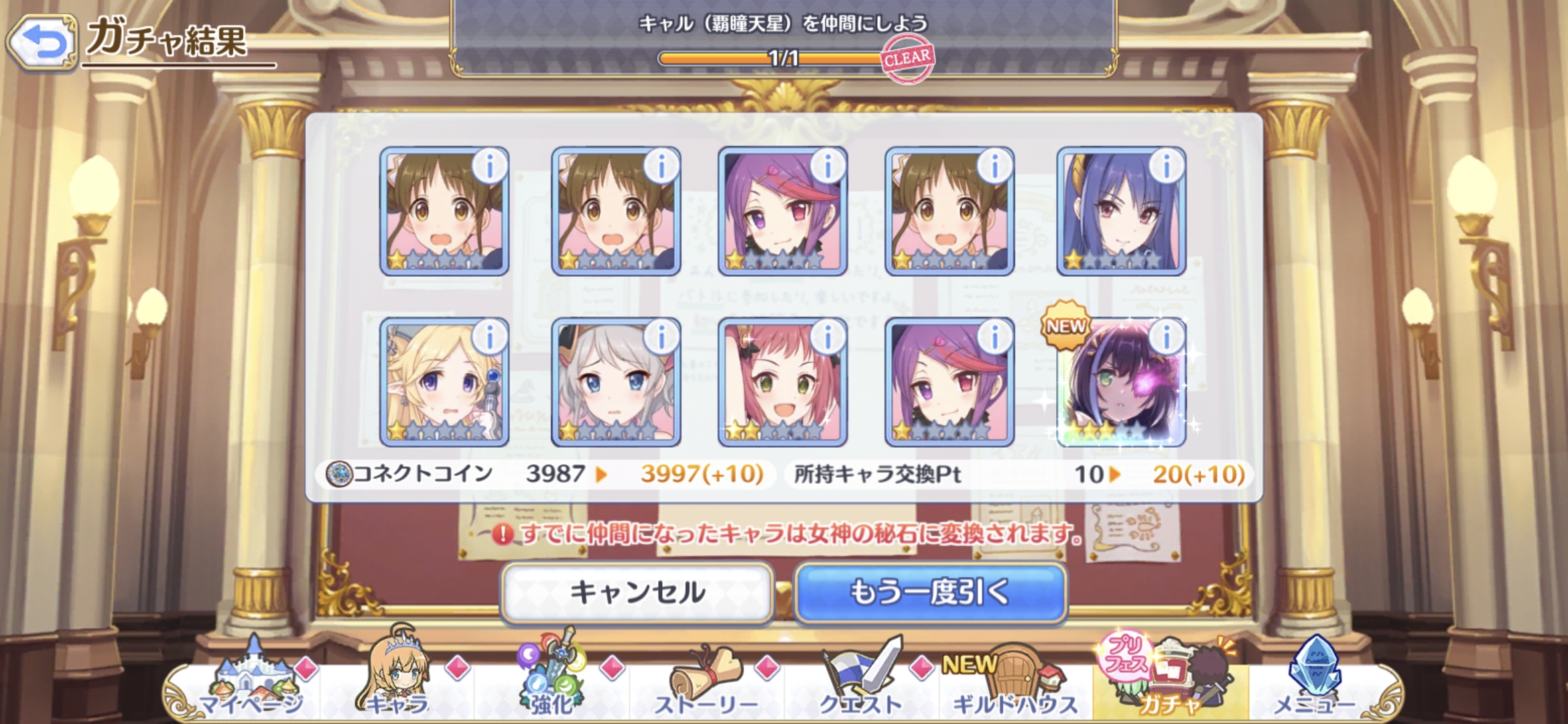Image resolution: width=1568 pixels, height=724 pixels.
Task: Click the キャンセル button
Action: pyautogui.click(x=637, y=593)
